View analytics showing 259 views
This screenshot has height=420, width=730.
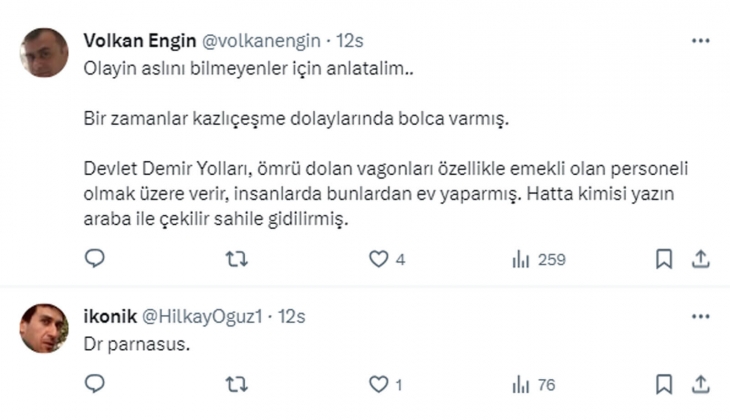pos(521,260)
